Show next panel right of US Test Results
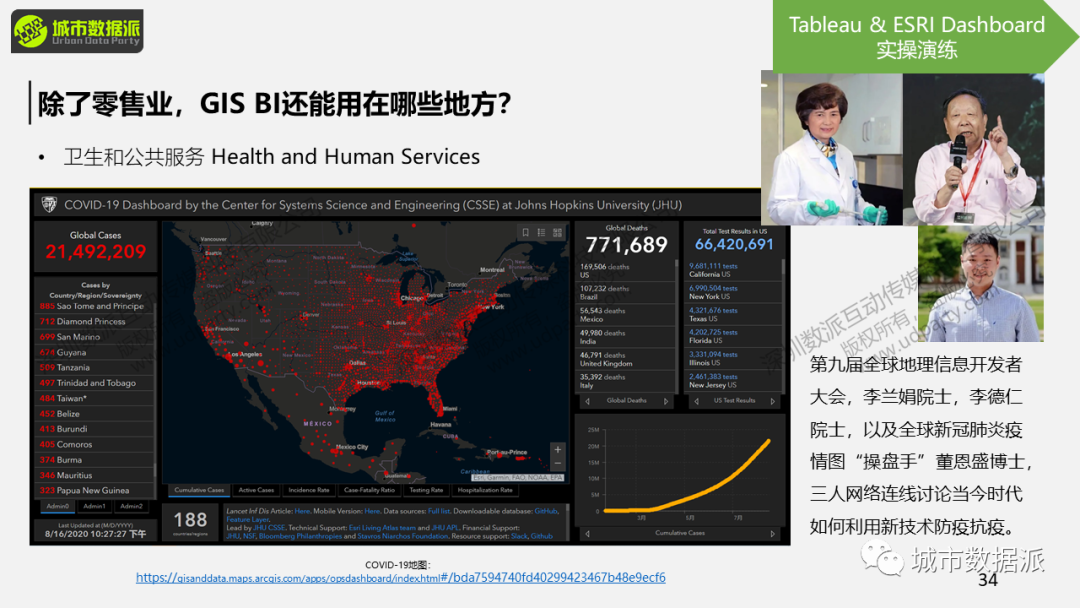Screen dimensions: 1080x608 coord(773,401)
